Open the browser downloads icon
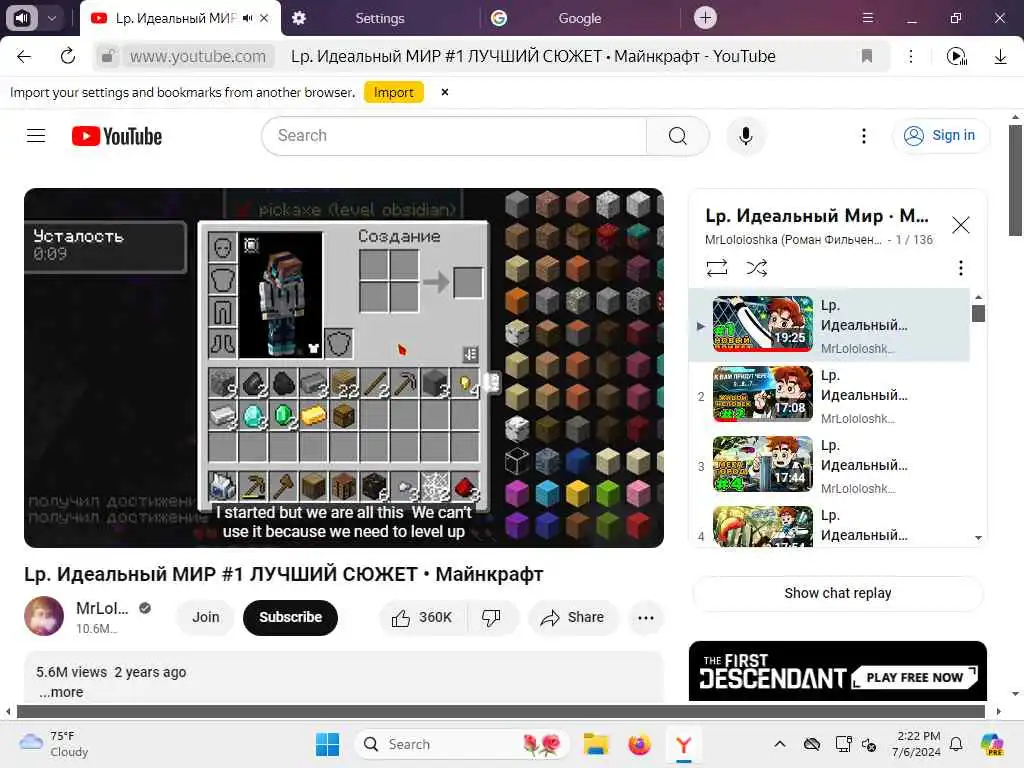 click(x=1000, y=57)
